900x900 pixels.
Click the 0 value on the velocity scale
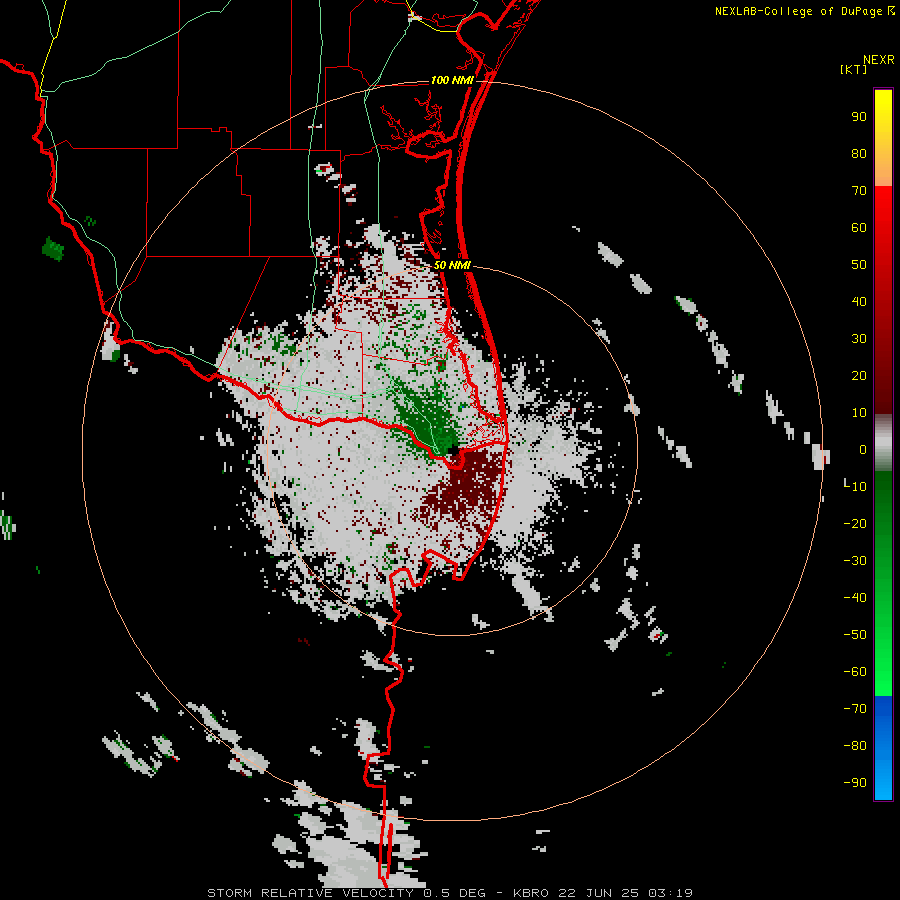[863, 450]
